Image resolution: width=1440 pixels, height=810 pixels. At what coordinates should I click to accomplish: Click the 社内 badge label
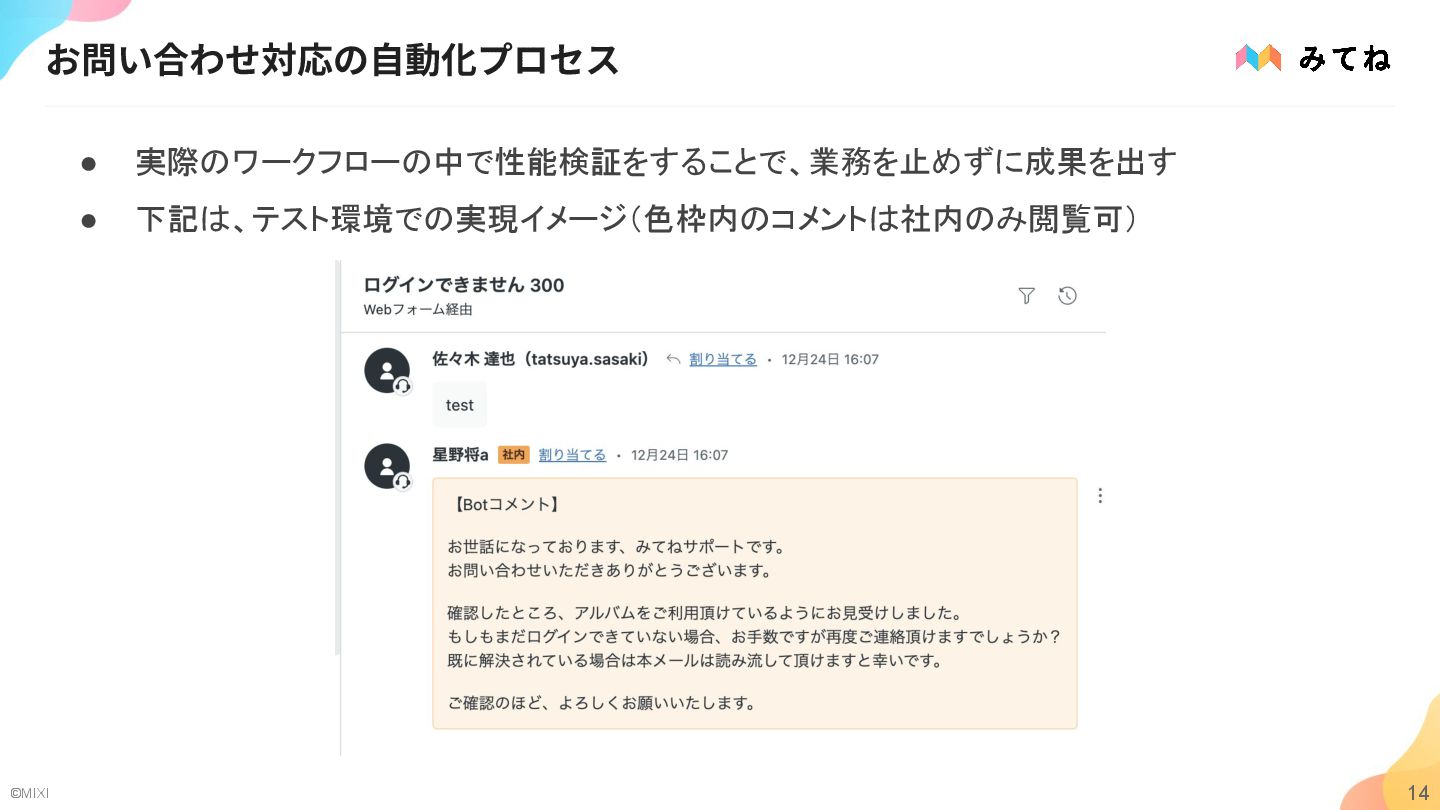click(x=513, y=455)
